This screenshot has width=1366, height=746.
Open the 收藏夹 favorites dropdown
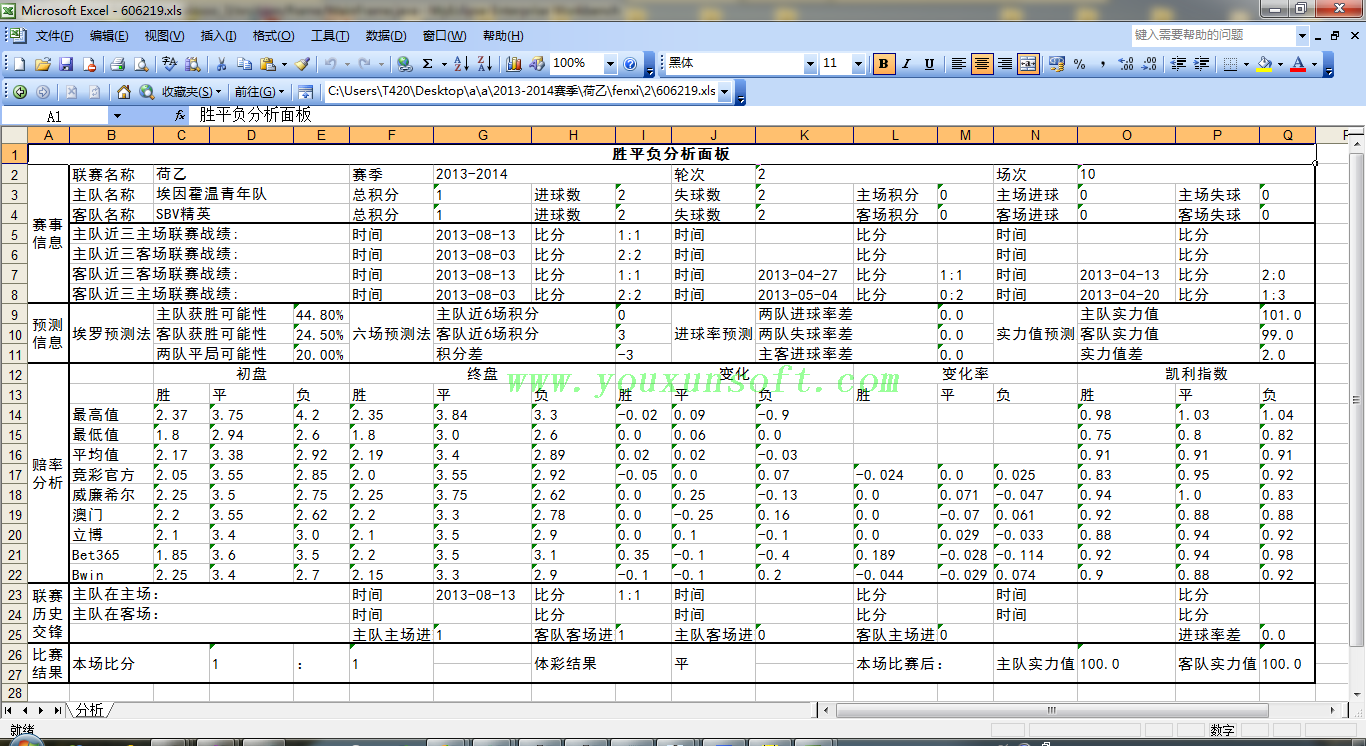[192, 91]
